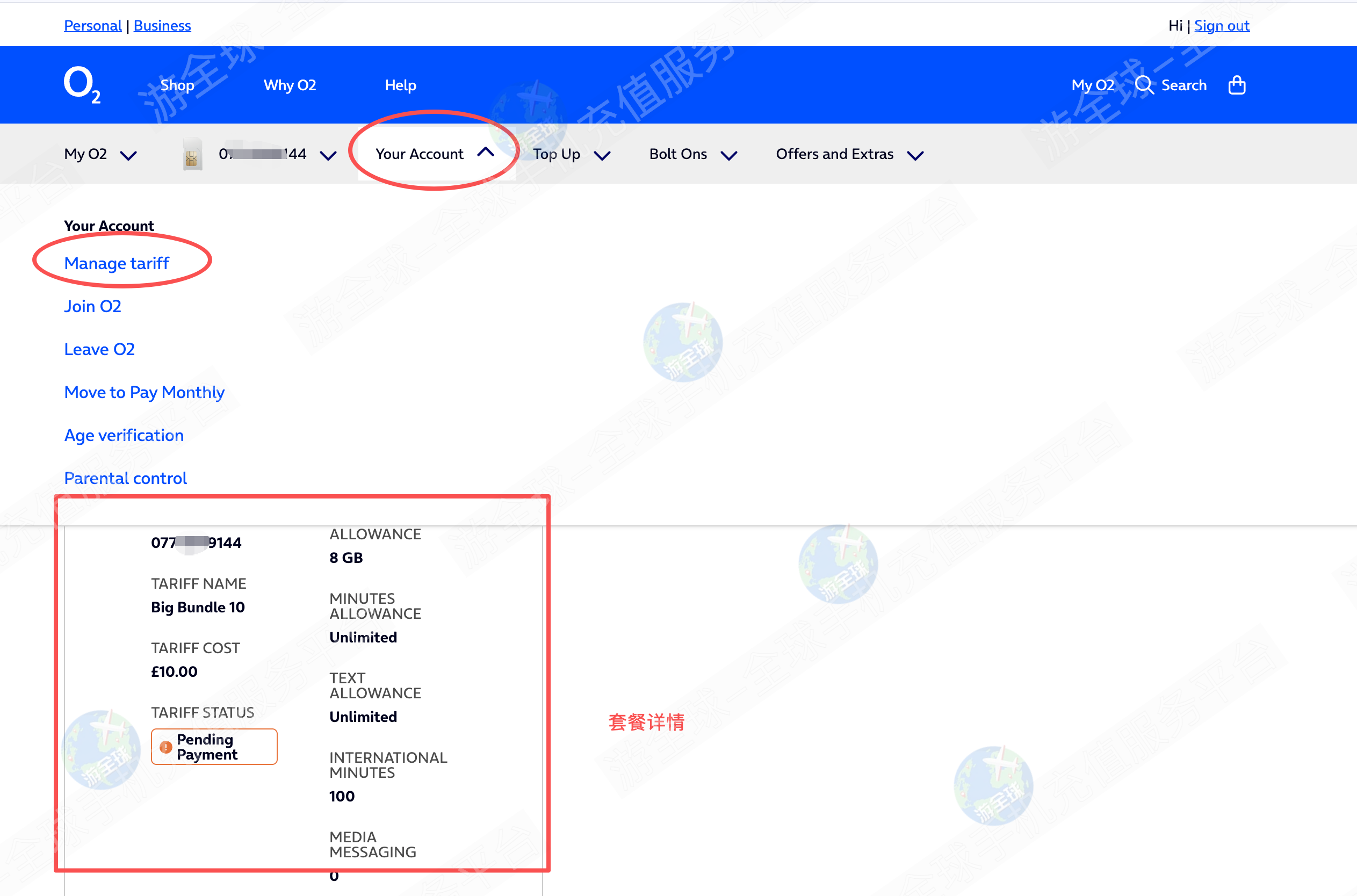This screenshot has height=896, width=1357.
Task: Click the Business link
Action: coord(162,26)
